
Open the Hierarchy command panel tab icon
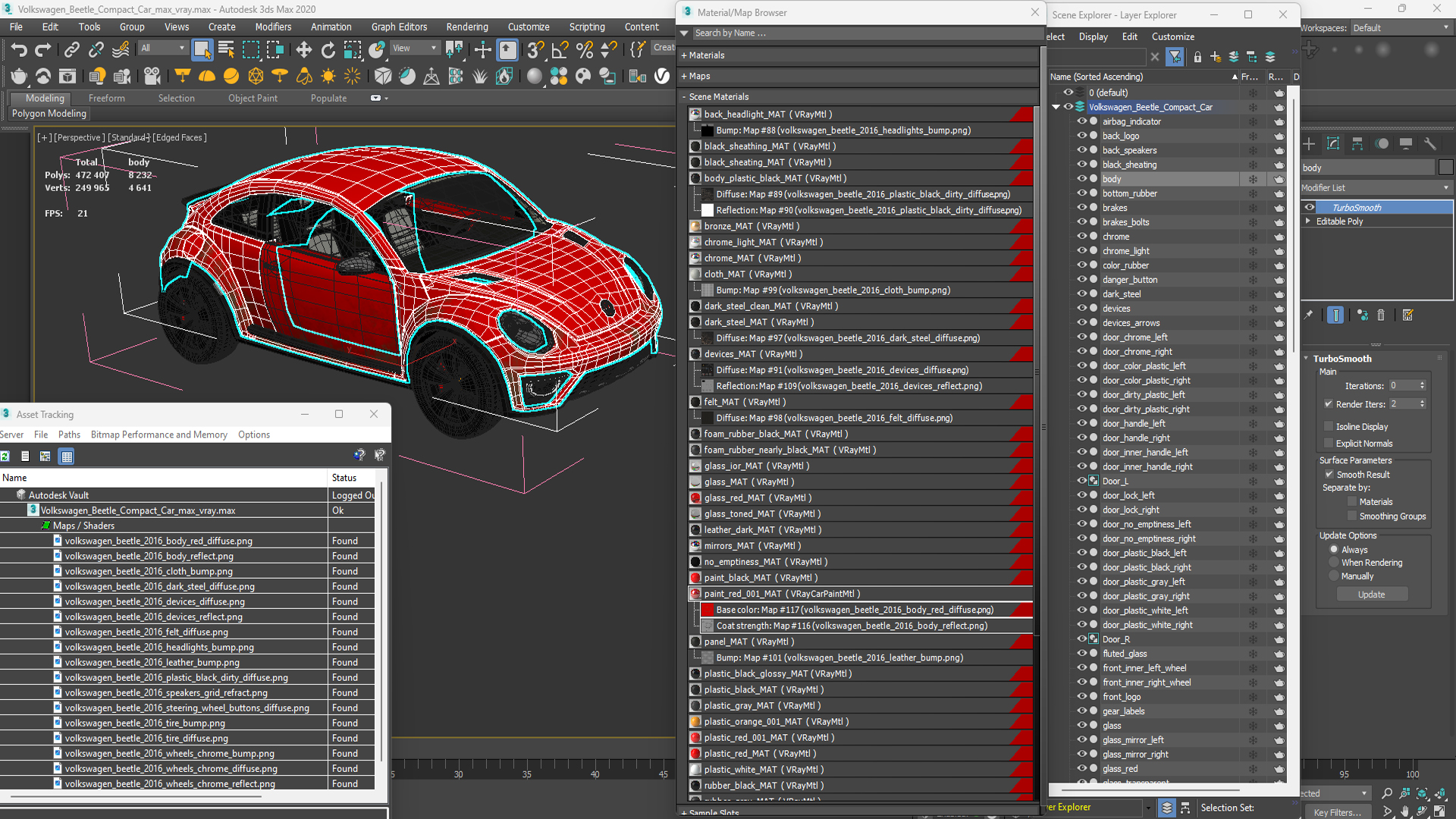(1357, 144)
